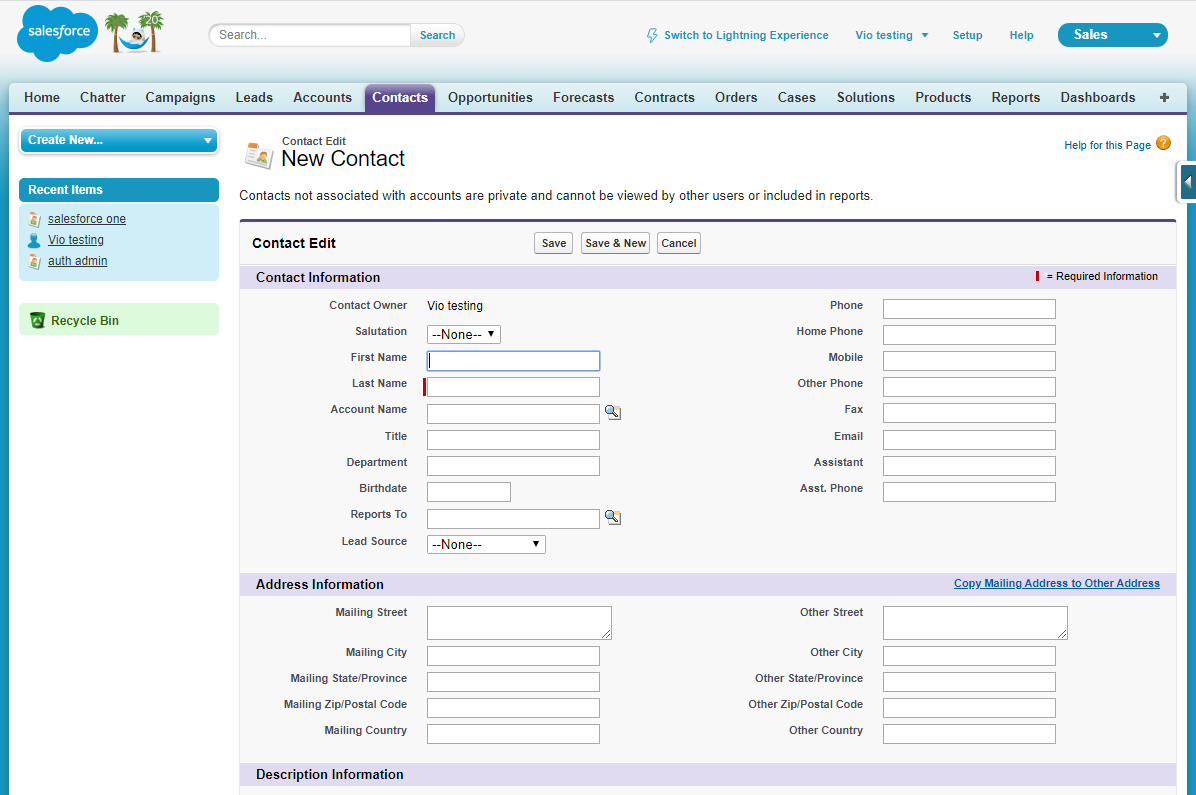Switch to the Chatter tab
This screenshot has width=1196, height=795.
click(103, 98)
